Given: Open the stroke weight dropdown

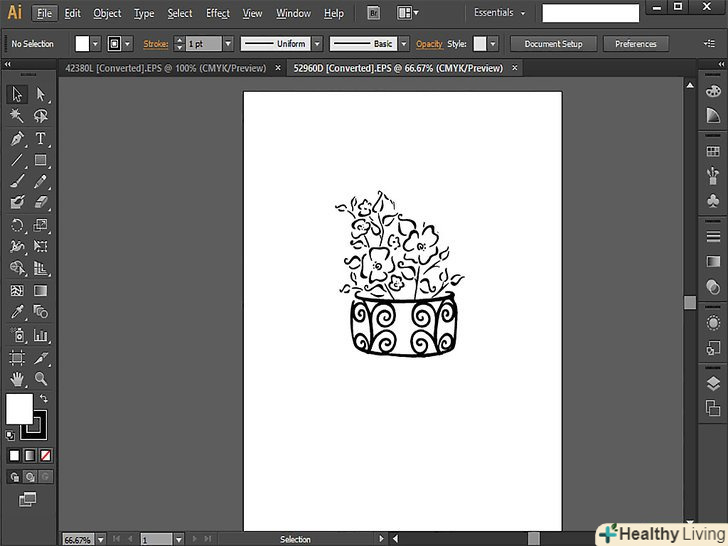Looking at the screenshot, I should click(228, 44).
